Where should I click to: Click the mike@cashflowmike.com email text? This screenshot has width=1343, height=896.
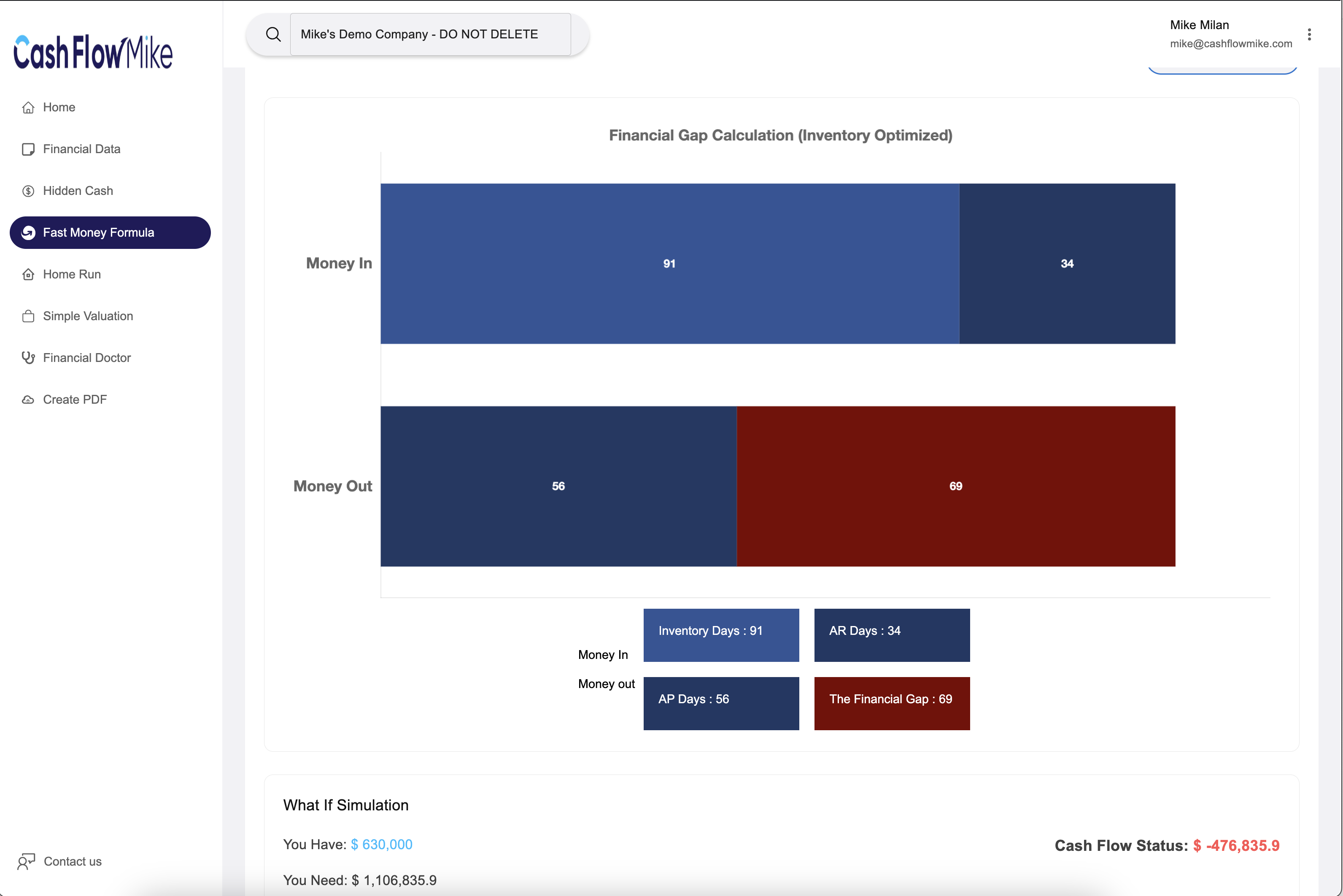tap(1231, 43)
